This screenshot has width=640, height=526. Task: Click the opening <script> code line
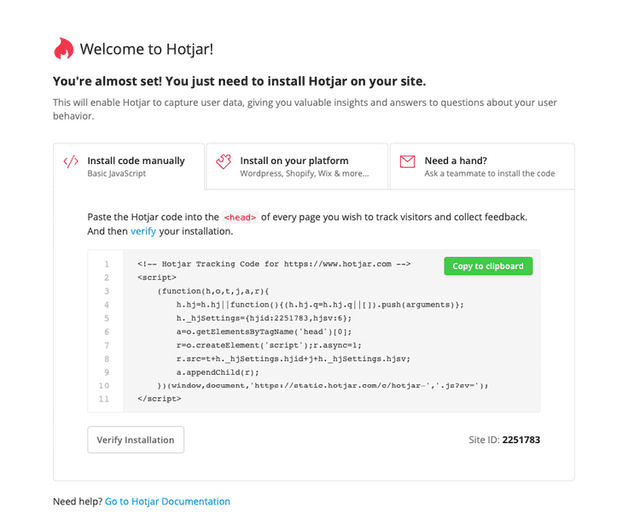(157, 277)
